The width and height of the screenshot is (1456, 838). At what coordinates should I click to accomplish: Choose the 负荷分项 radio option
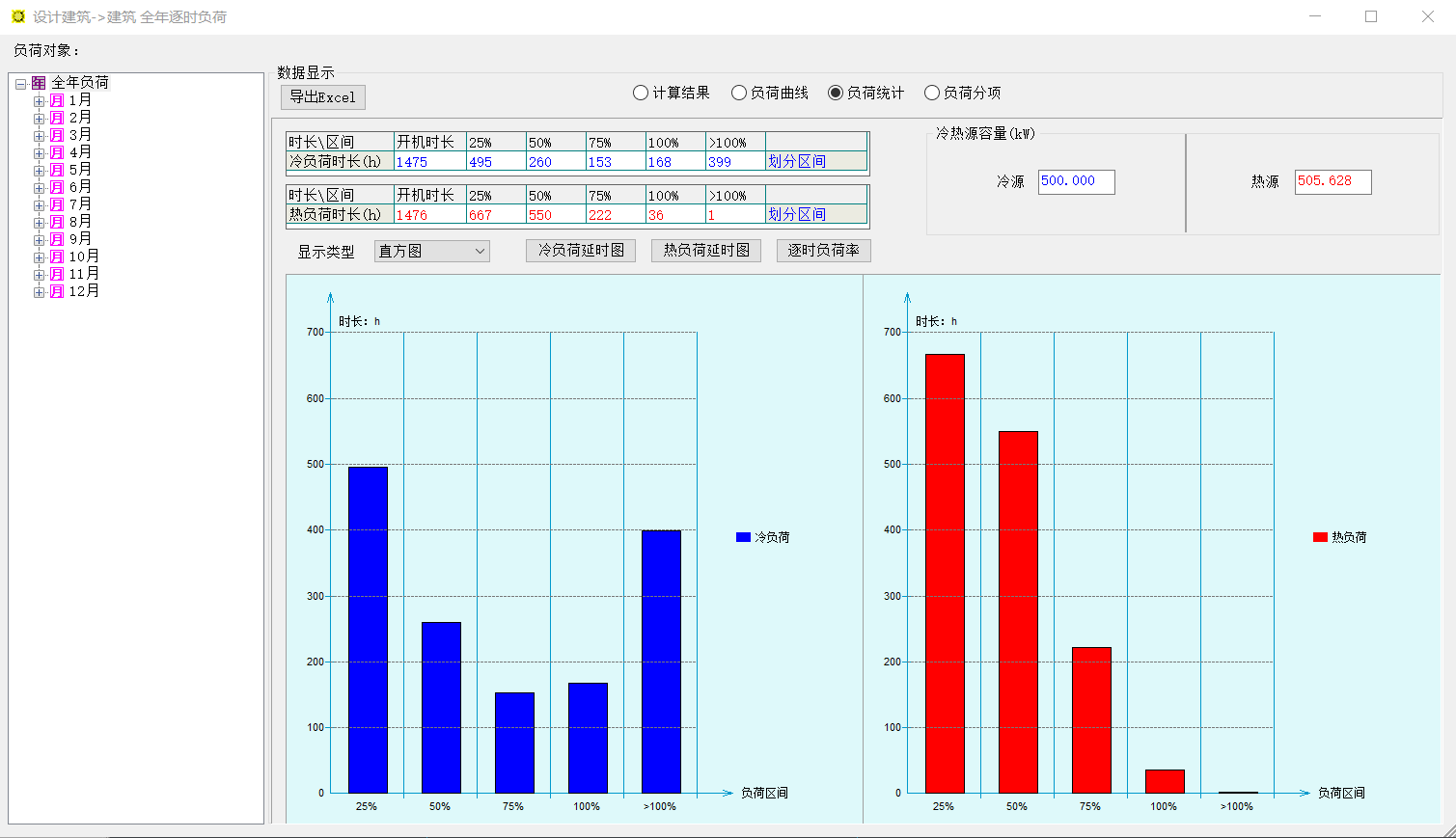tap(932, 93)
